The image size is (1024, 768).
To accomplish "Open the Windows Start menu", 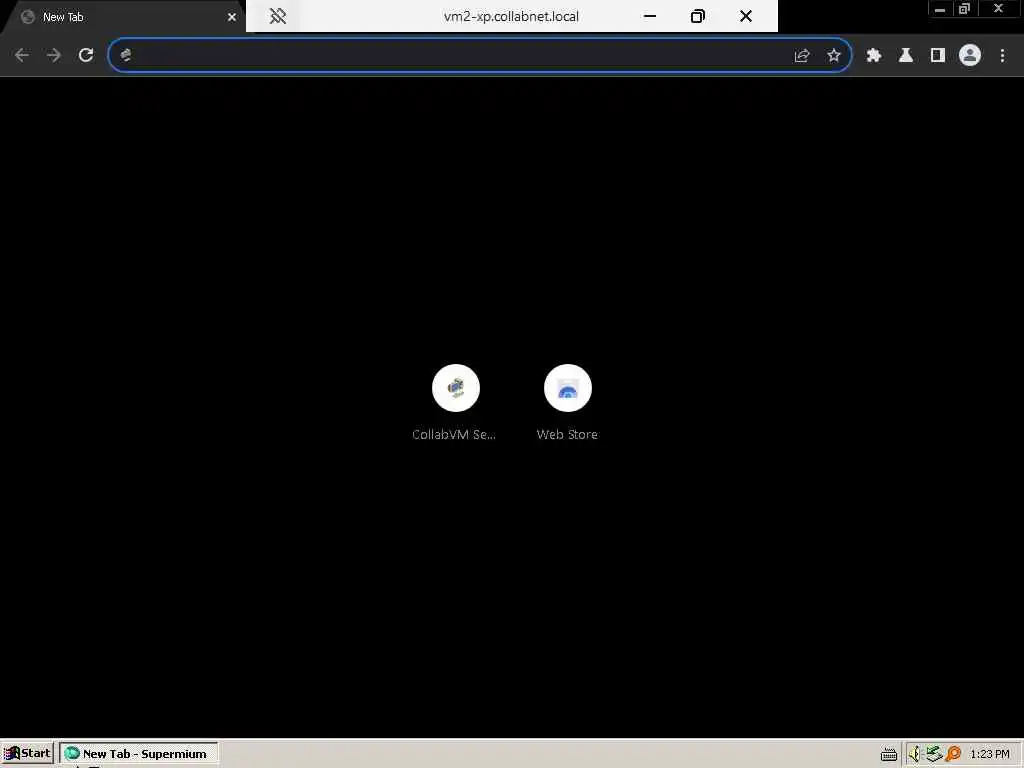I will tap(27, 754).
